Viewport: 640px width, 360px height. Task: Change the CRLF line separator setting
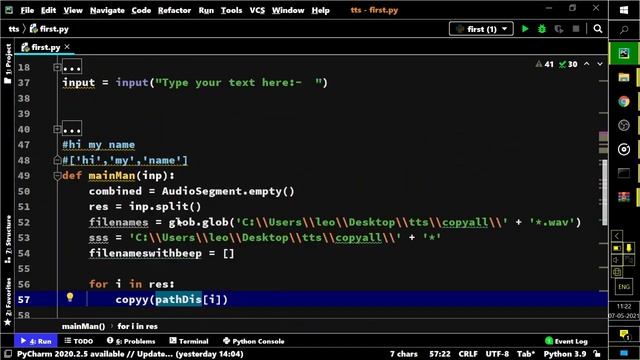coord(468,354)
